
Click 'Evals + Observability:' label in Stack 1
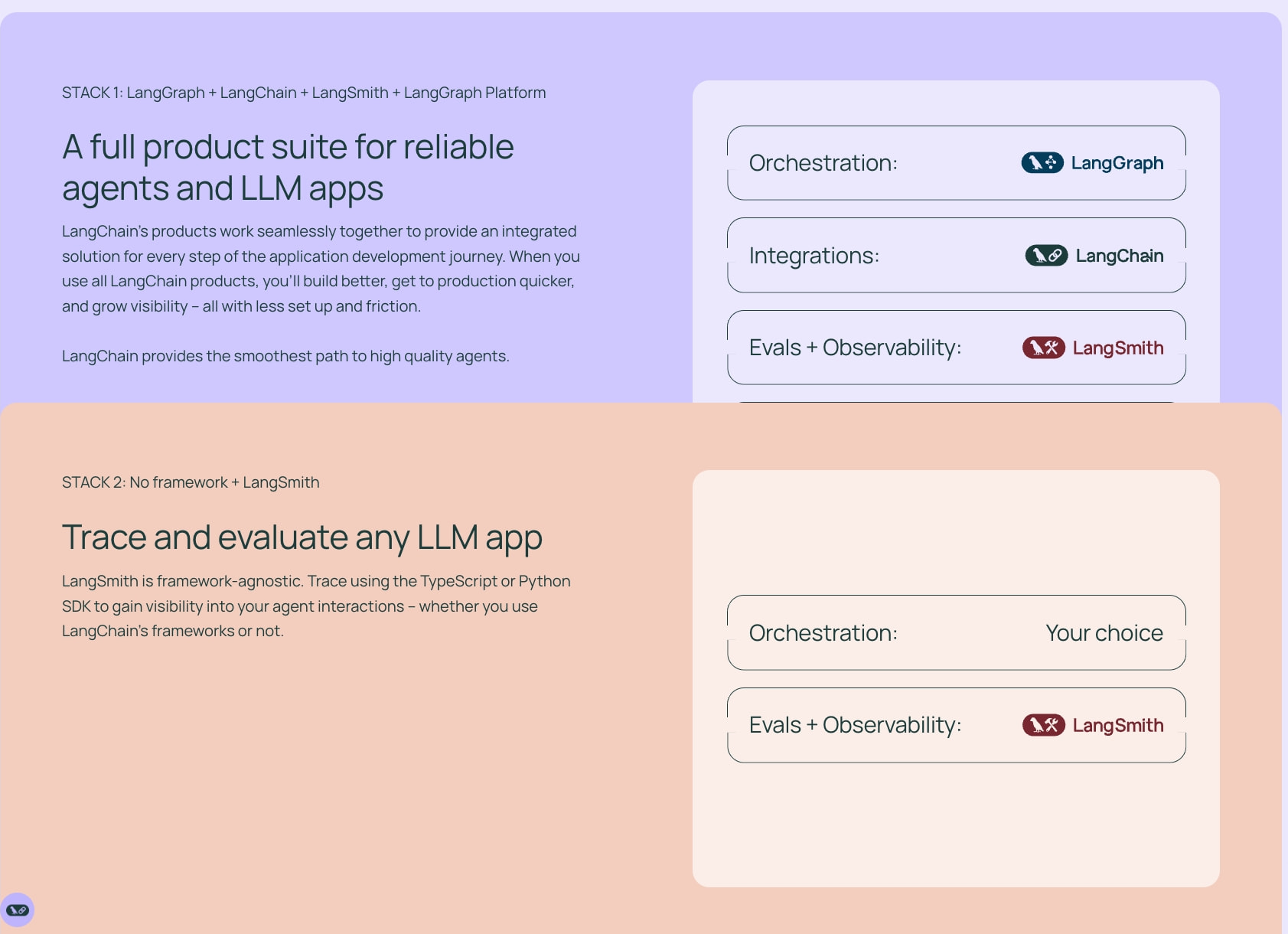pyautogui.click(x=856, y=348)
